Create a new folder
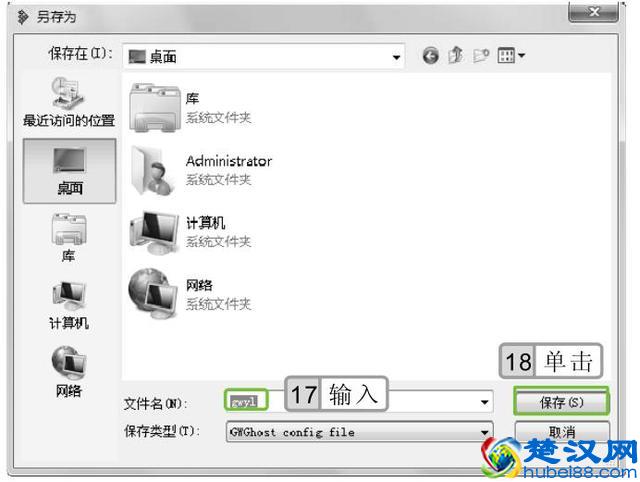 point(481,56)
